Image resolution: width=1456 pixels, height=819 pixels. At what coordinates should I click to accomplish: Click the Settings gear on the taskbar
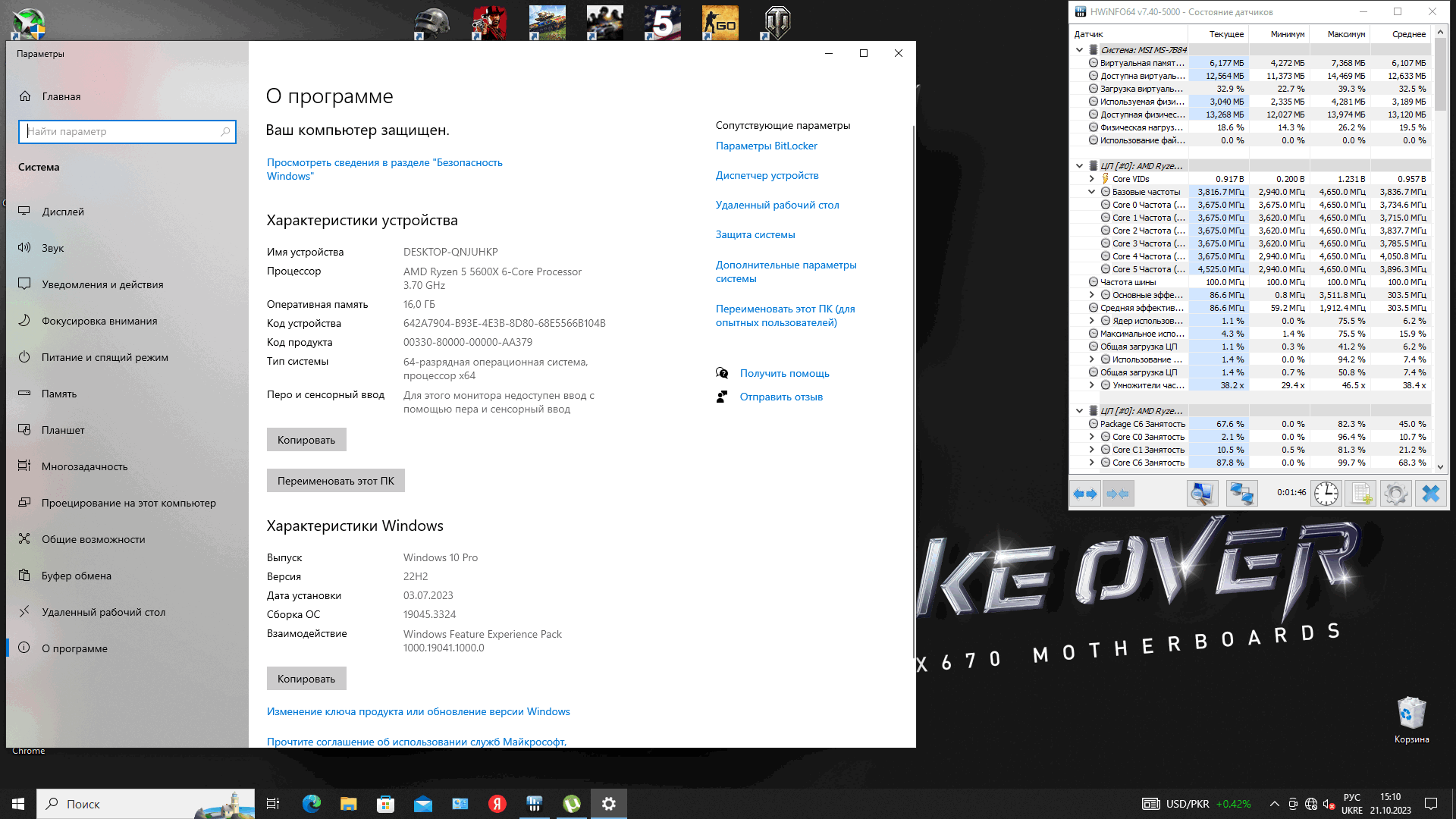609,804
